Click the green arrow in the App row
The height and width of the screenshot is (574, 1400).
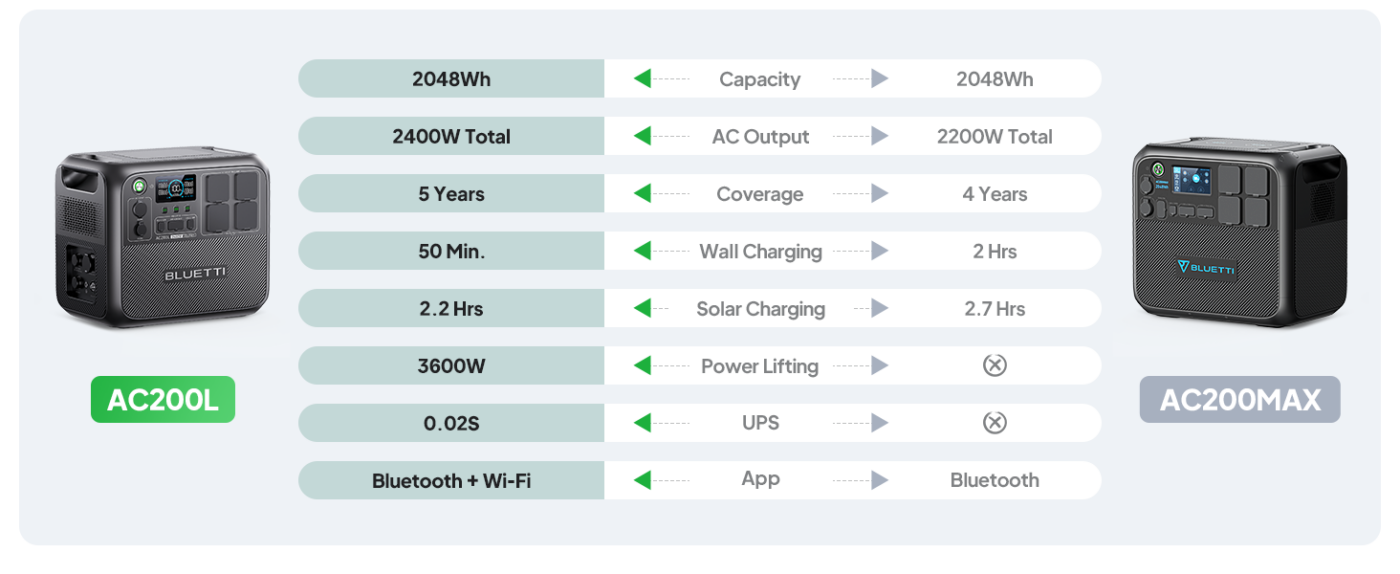642,480
